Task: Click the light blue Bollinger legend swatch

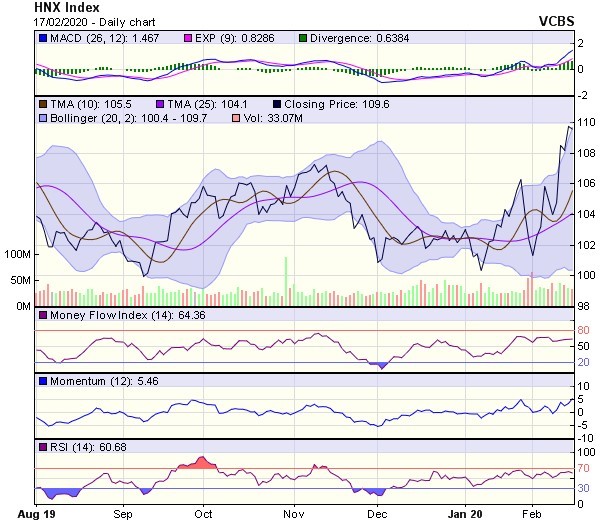Action: click(42, 119)
